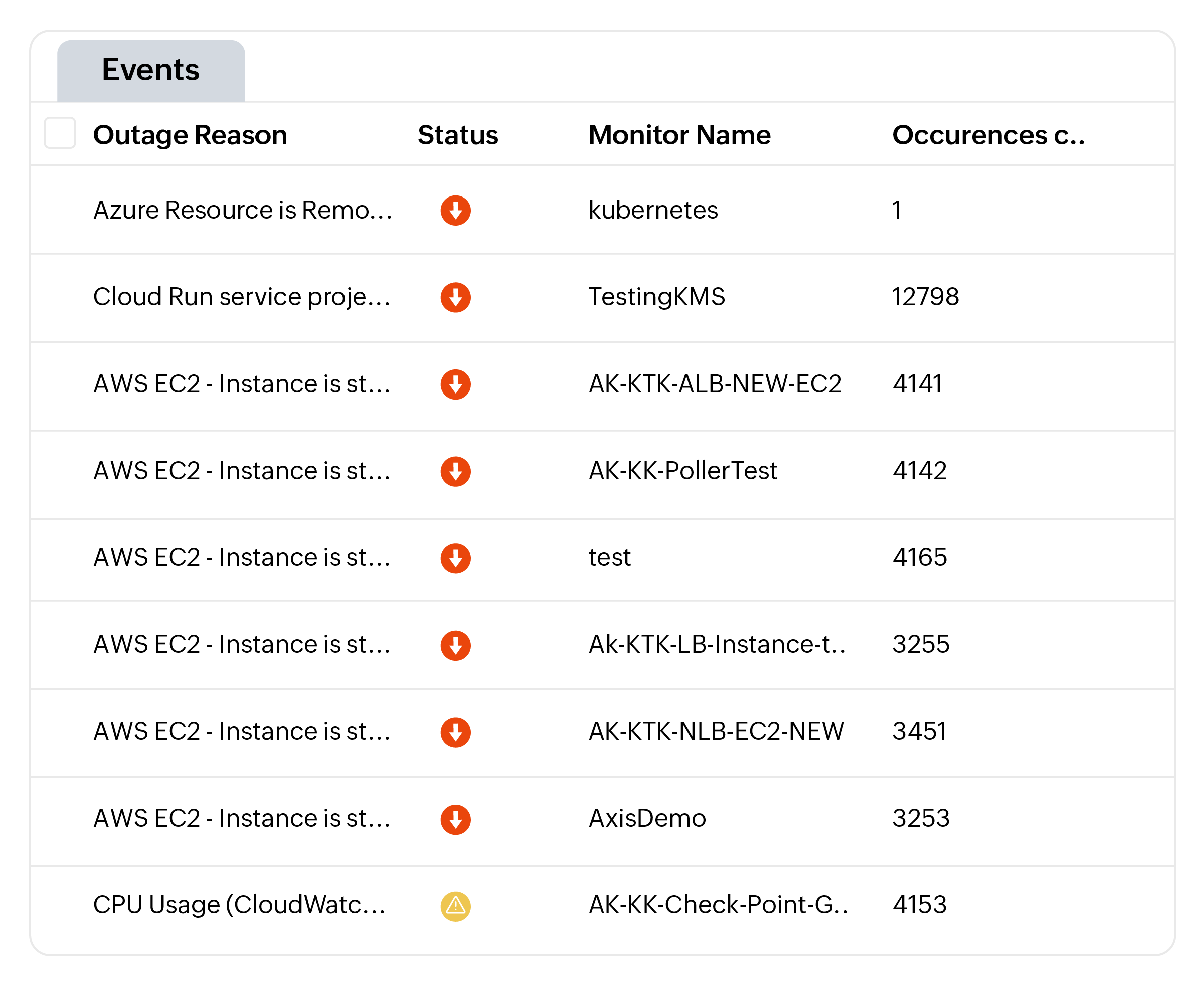Click occurrences count 4165
Screen dimensions: 1204x983
(x=920, y=558)
